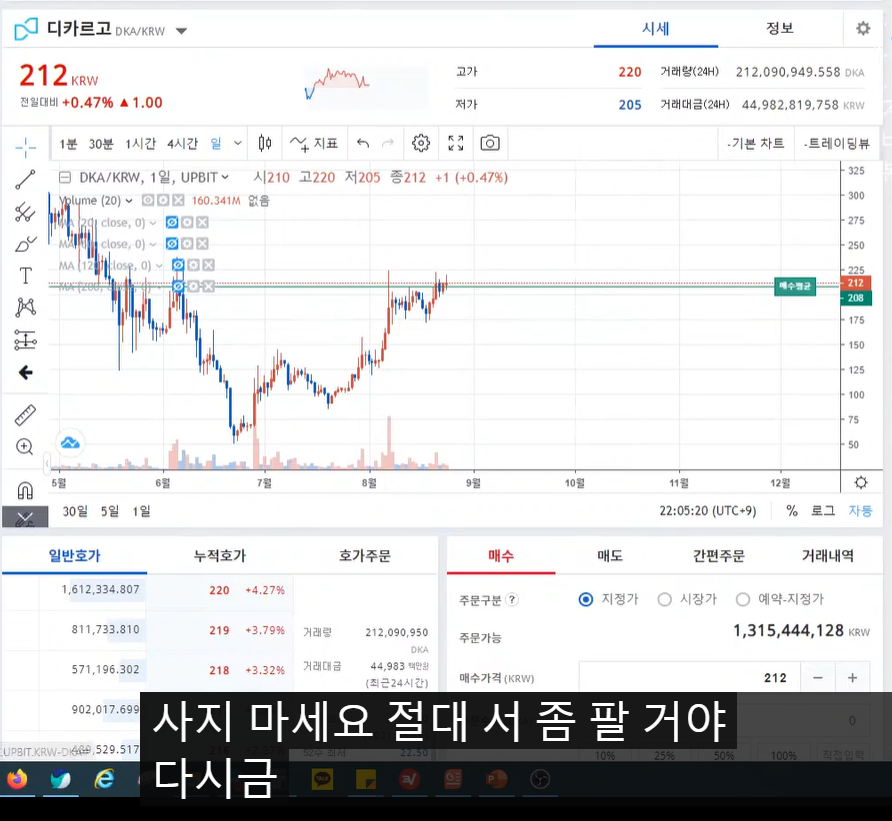The width and height of the screenshot is (892, 821).
Task: Open candlestick chart style selector
Action: click(265, 143)
